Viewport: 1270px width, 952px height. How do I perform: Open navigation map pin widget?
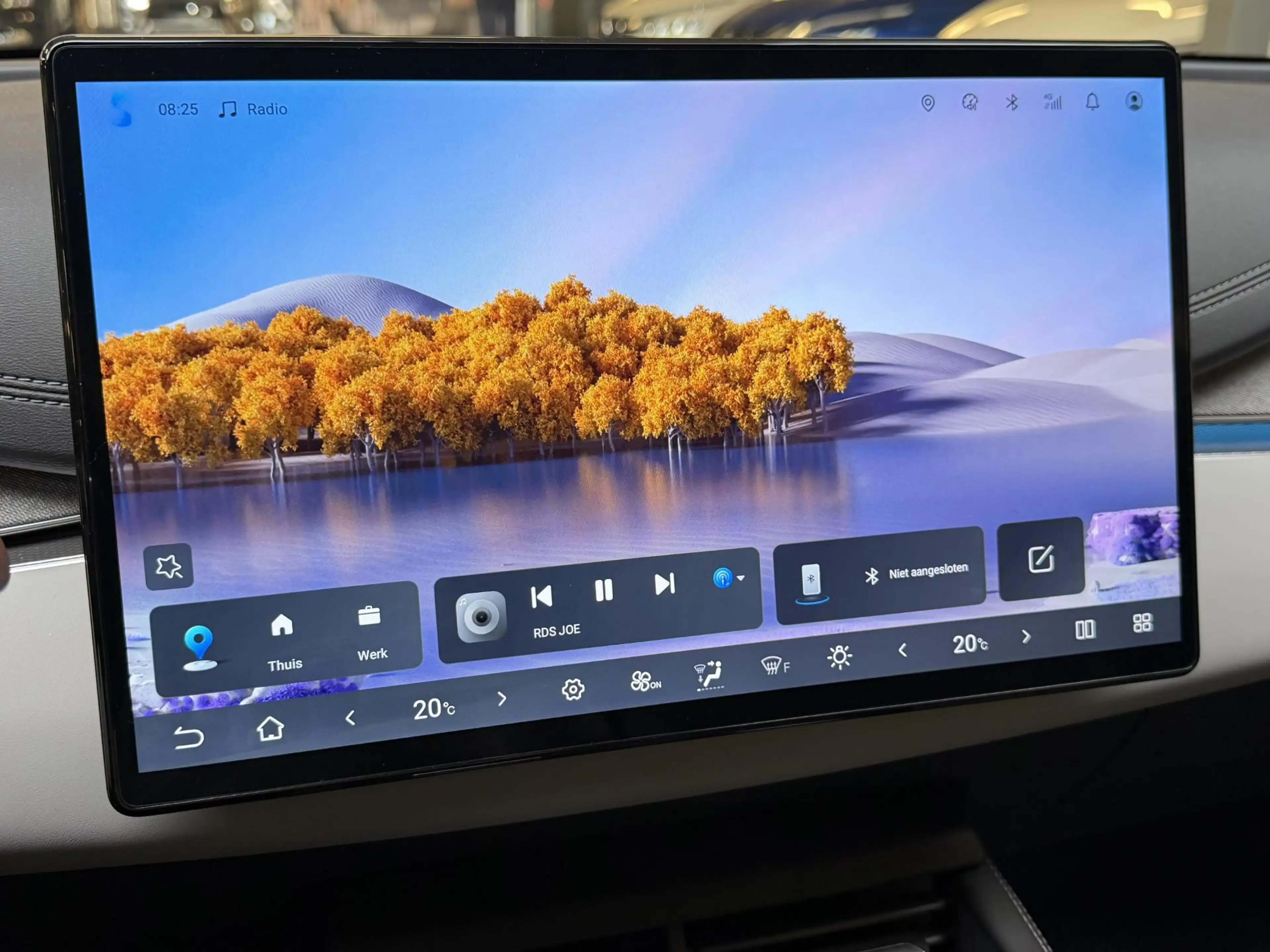coord(199,648)
